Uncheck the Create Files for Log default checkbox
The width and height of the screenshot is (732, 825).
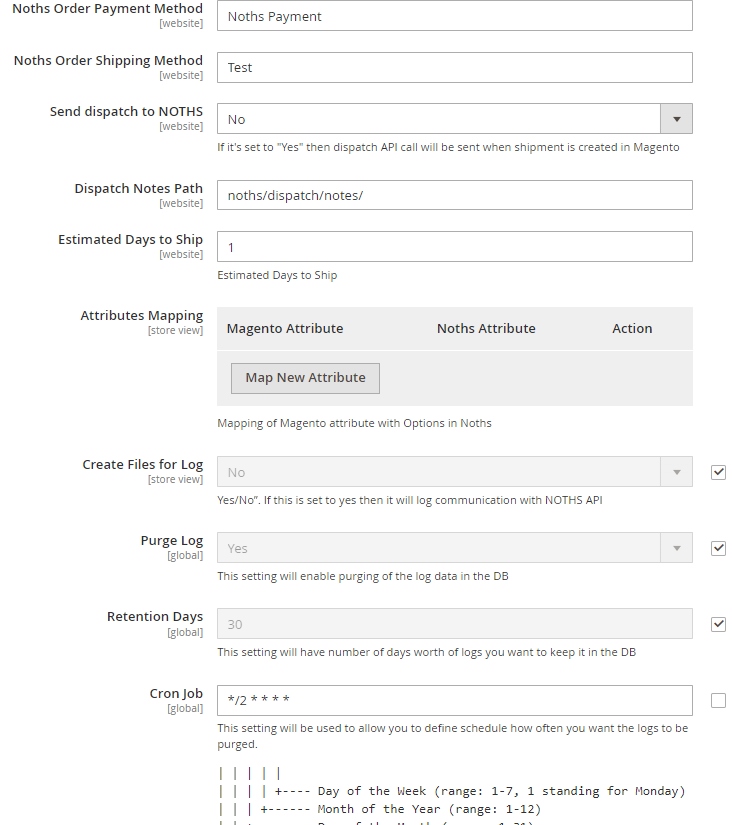(718, 472)
